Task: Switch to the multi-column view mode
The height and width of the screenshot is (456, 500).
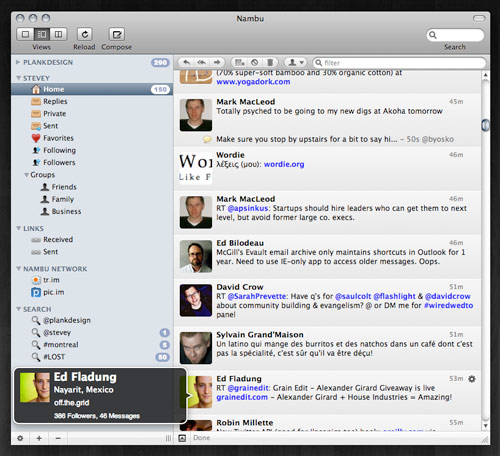Action: 58,34
